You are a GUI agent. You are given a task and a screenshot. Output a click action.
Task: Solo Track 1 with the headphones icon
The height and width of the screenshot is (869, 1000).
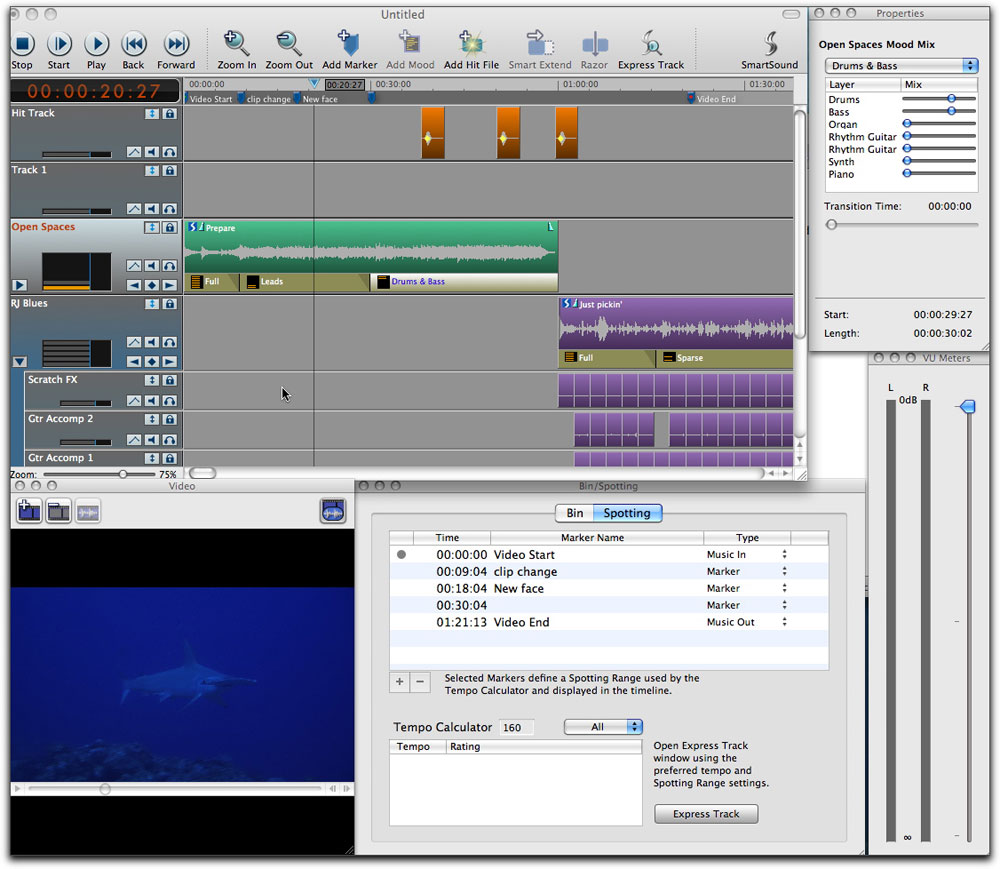[170, 209]
